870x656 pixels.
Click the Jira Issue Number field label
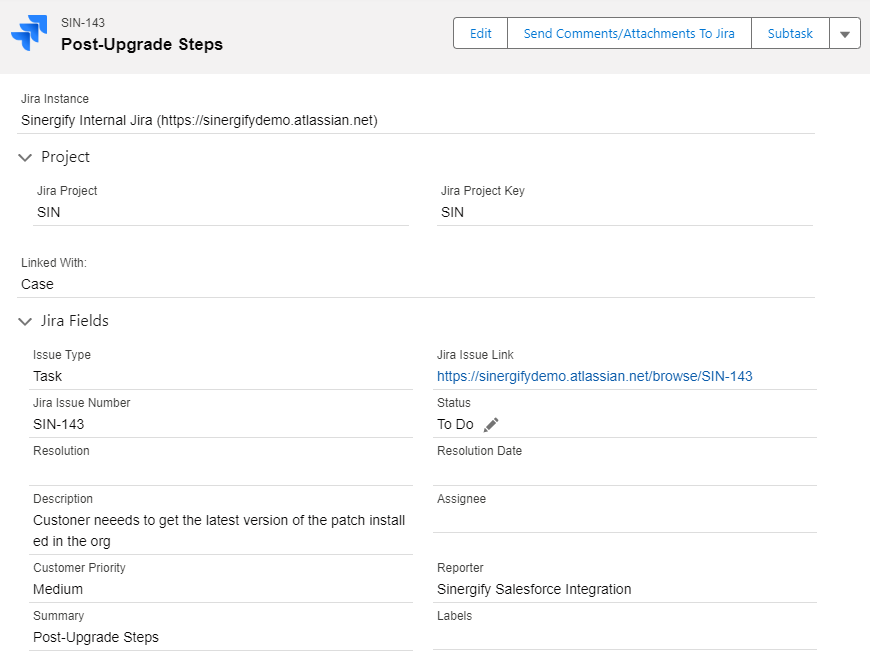point(82,403)
